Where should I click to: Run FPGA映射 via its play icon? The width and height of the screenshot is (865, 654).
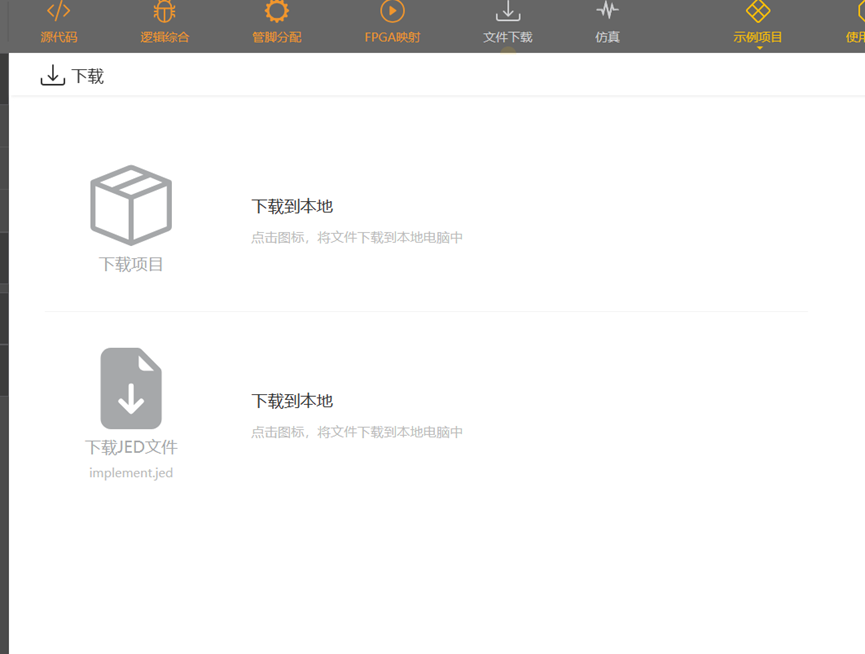coord(392,12)
